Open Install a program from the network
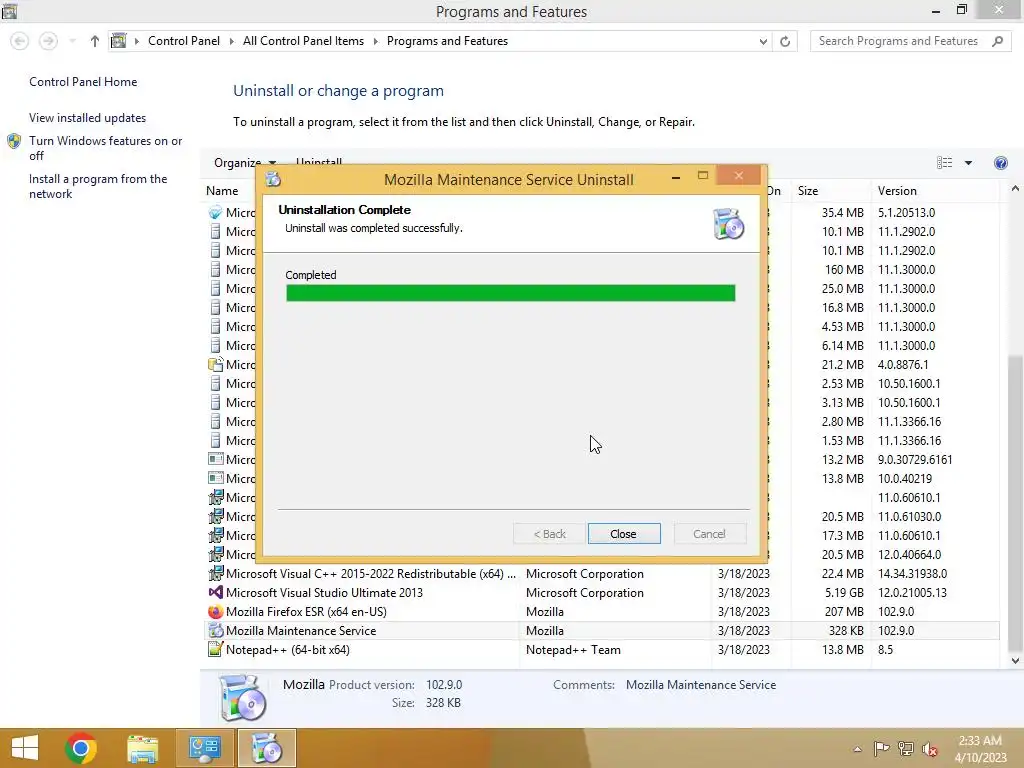 tap(98, 186)
